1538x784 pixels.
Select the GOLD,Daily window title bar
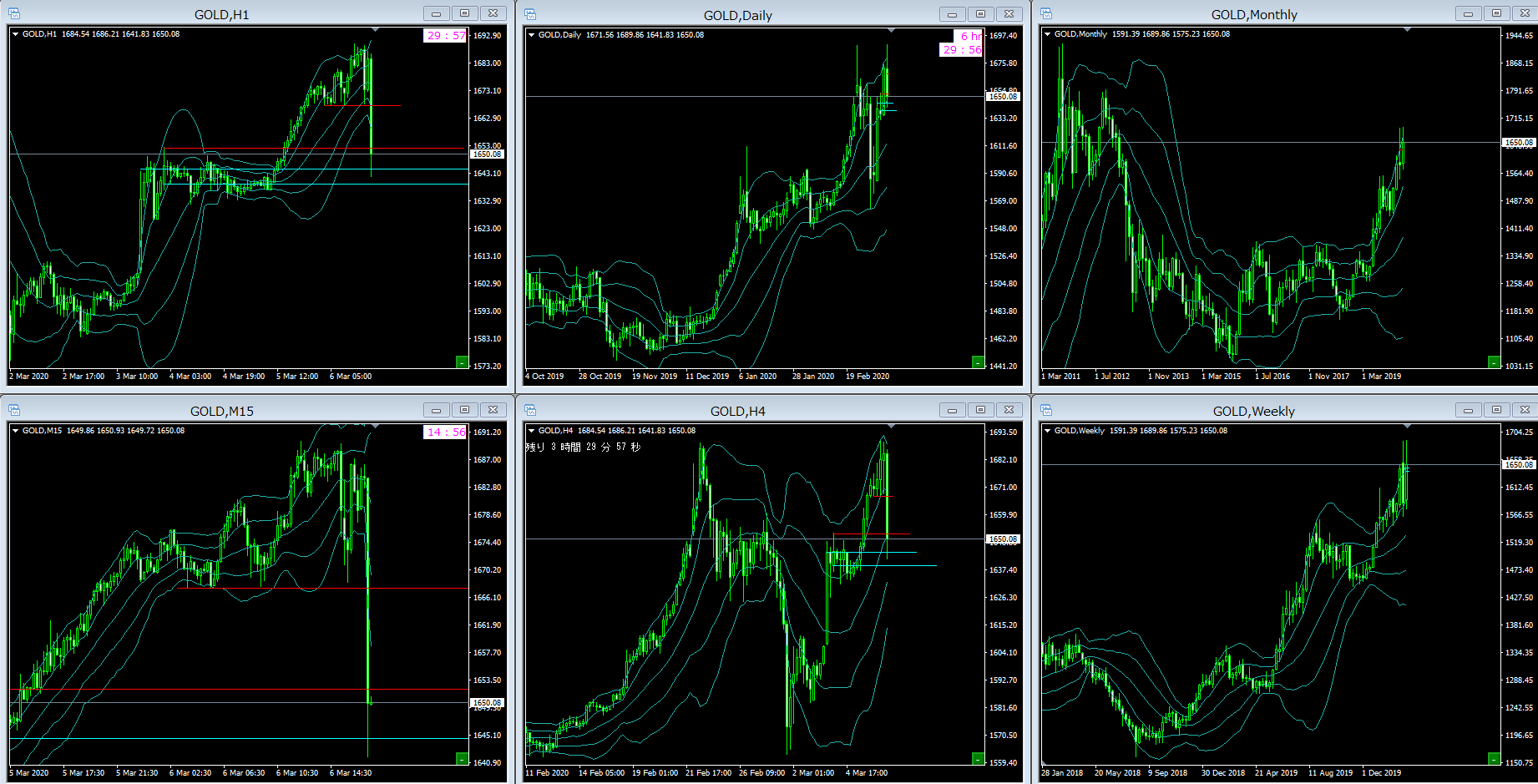737,15
